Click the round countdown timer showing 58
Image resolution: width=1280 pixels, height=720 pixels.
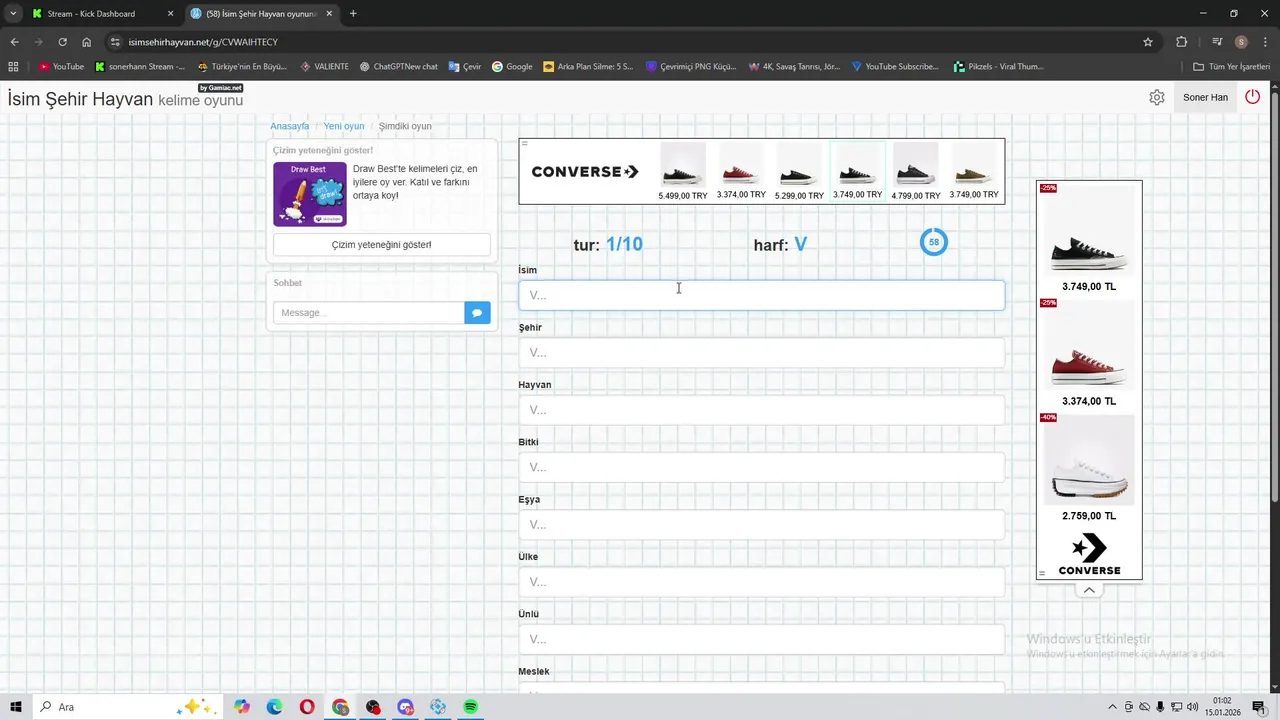(x=934, y=242)
